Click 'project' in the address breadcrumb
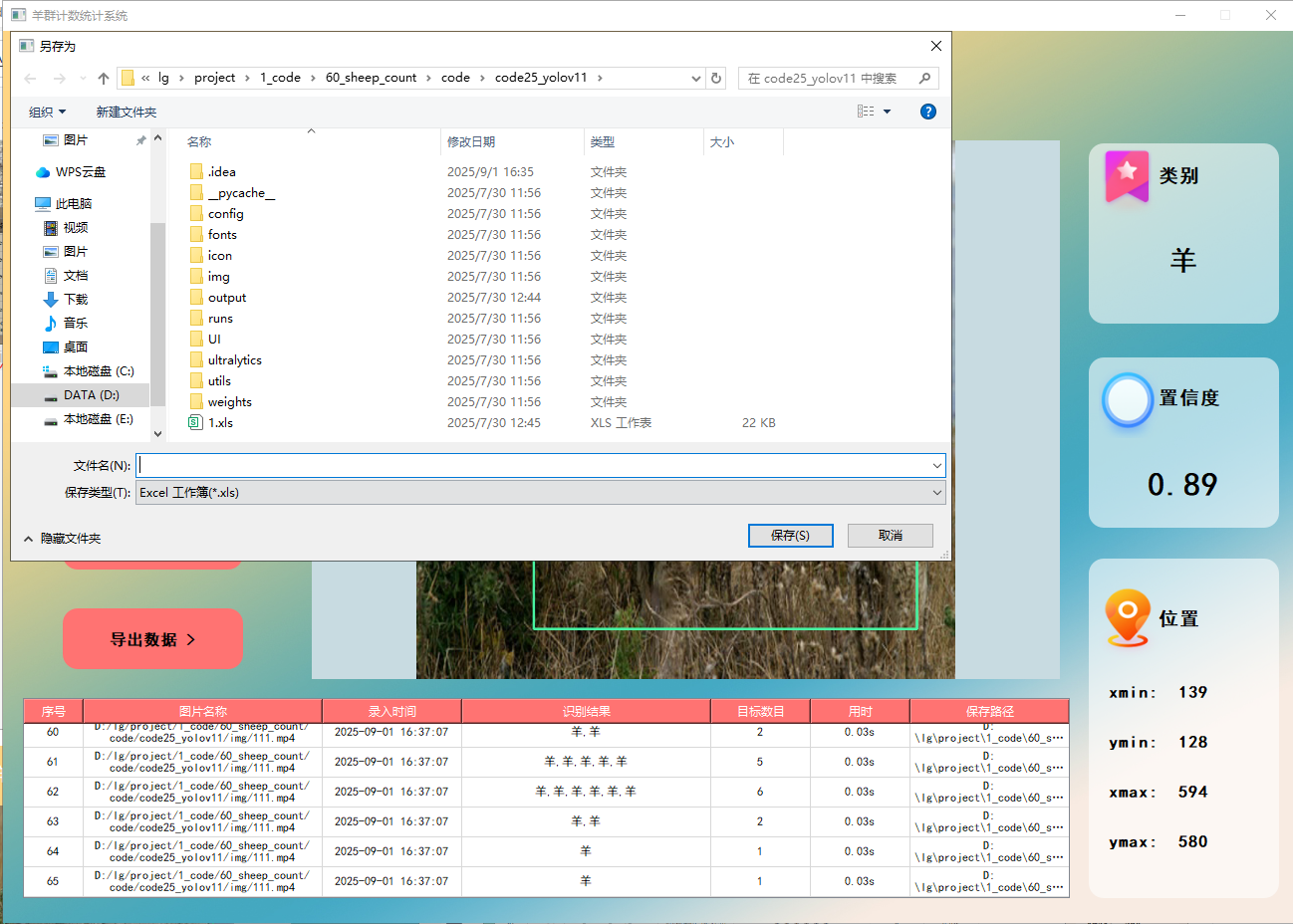 tap(215, 78)
